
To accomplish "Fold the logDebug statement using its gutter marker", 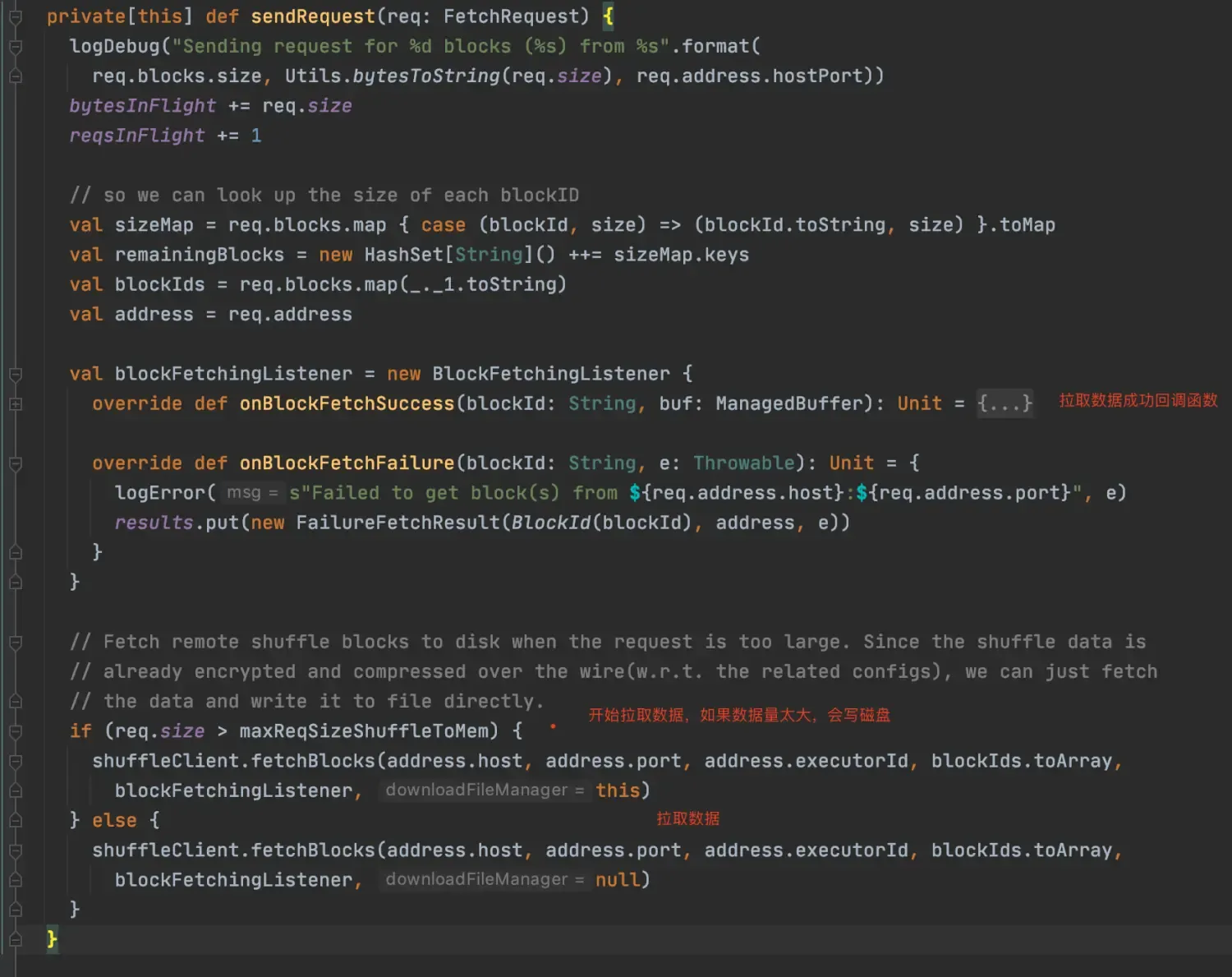I will [15, 47].
